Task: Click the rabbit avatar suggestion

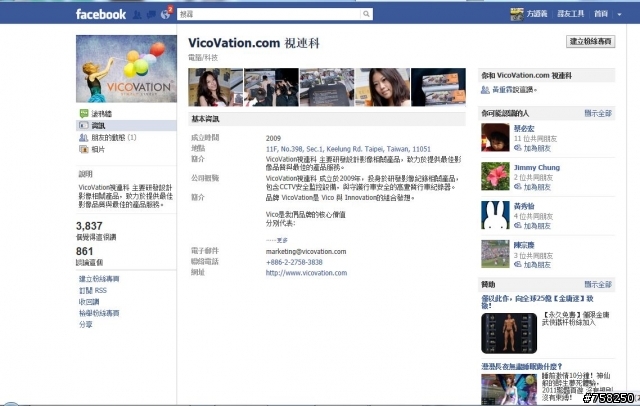Action: click(495, 215)
